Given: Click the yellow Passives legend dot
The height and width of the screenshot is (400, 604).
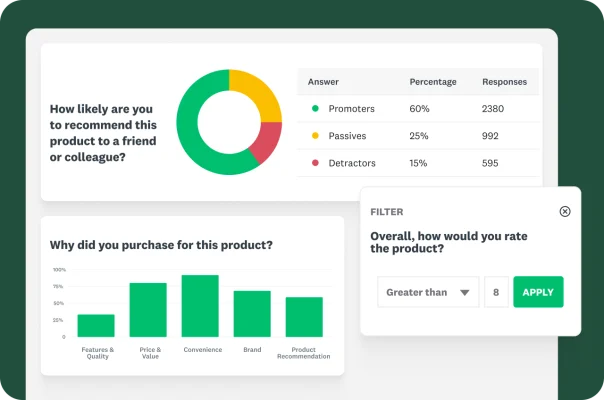Looking at the screenshot, I should pos(315,136).
